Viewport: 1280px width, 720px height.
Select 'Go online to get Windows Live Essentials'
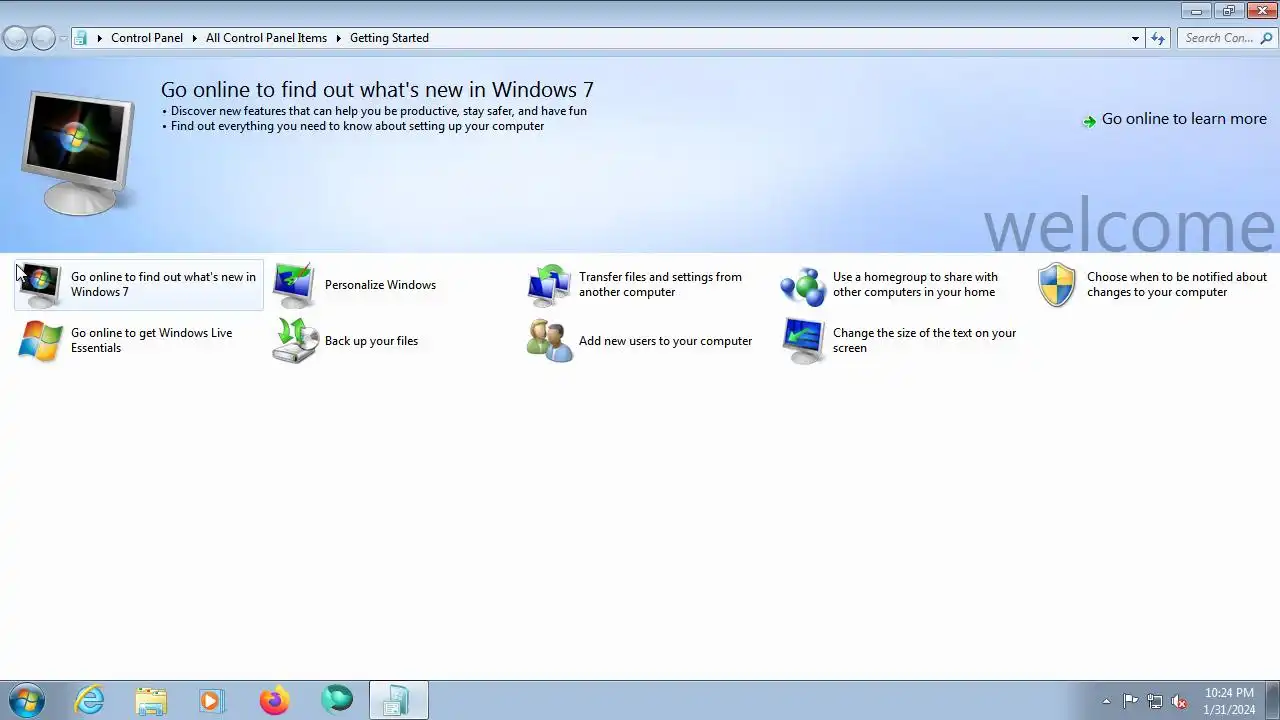pyautogui.click(x=151, y=341)
